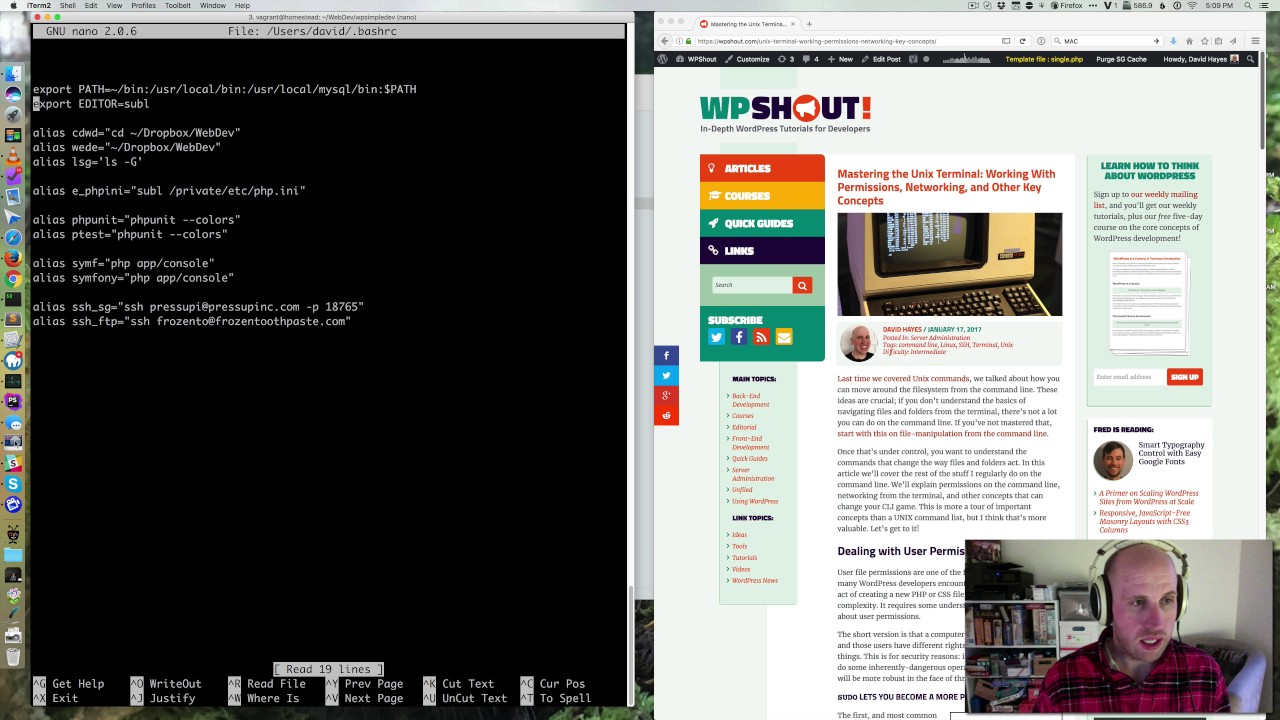This screenshot has width=1280, height=720.
Task: Close the Mastering the Unix Terminal tab
Action: click(793, 24)
